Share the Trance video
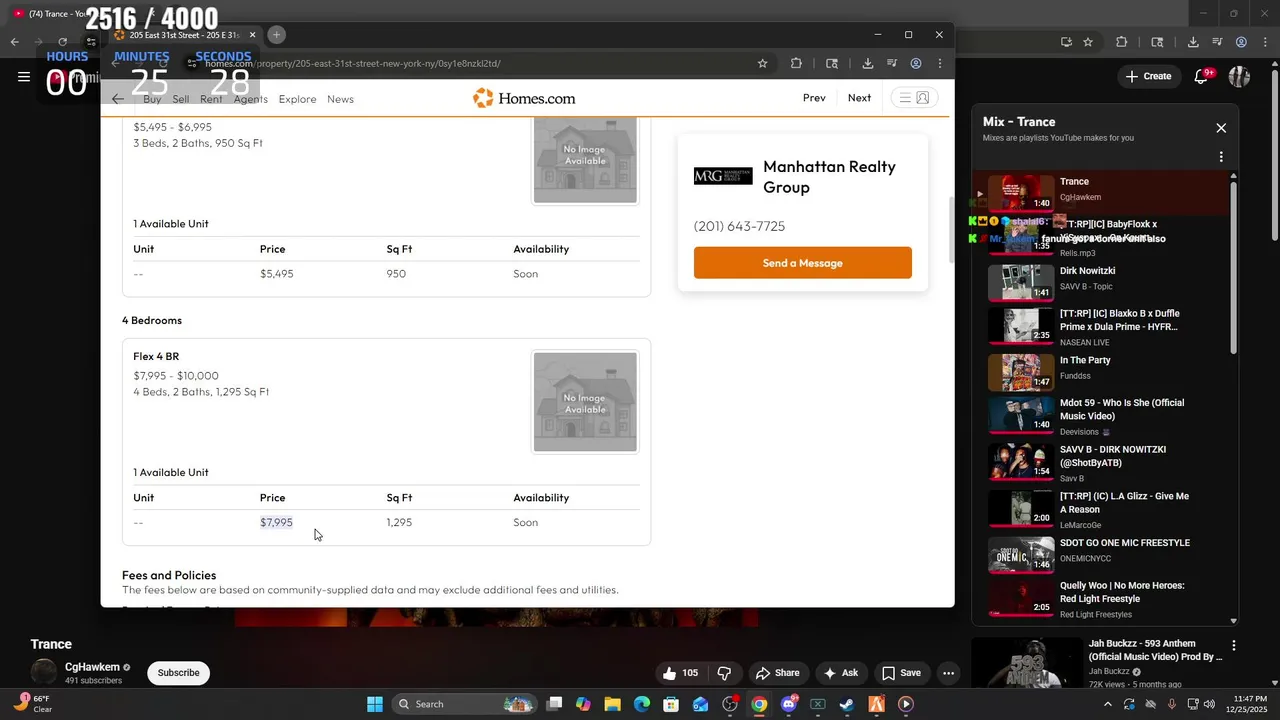This screenshot has width=1280, height=720. [777, 673]
